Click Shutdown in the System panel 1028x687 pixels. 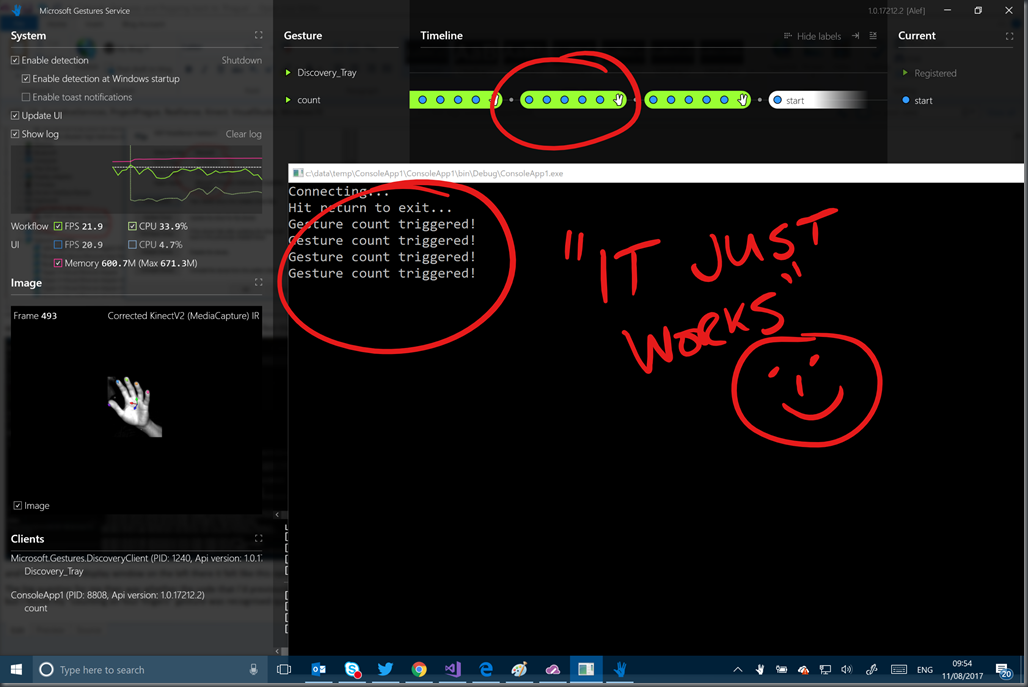(241, 60)
